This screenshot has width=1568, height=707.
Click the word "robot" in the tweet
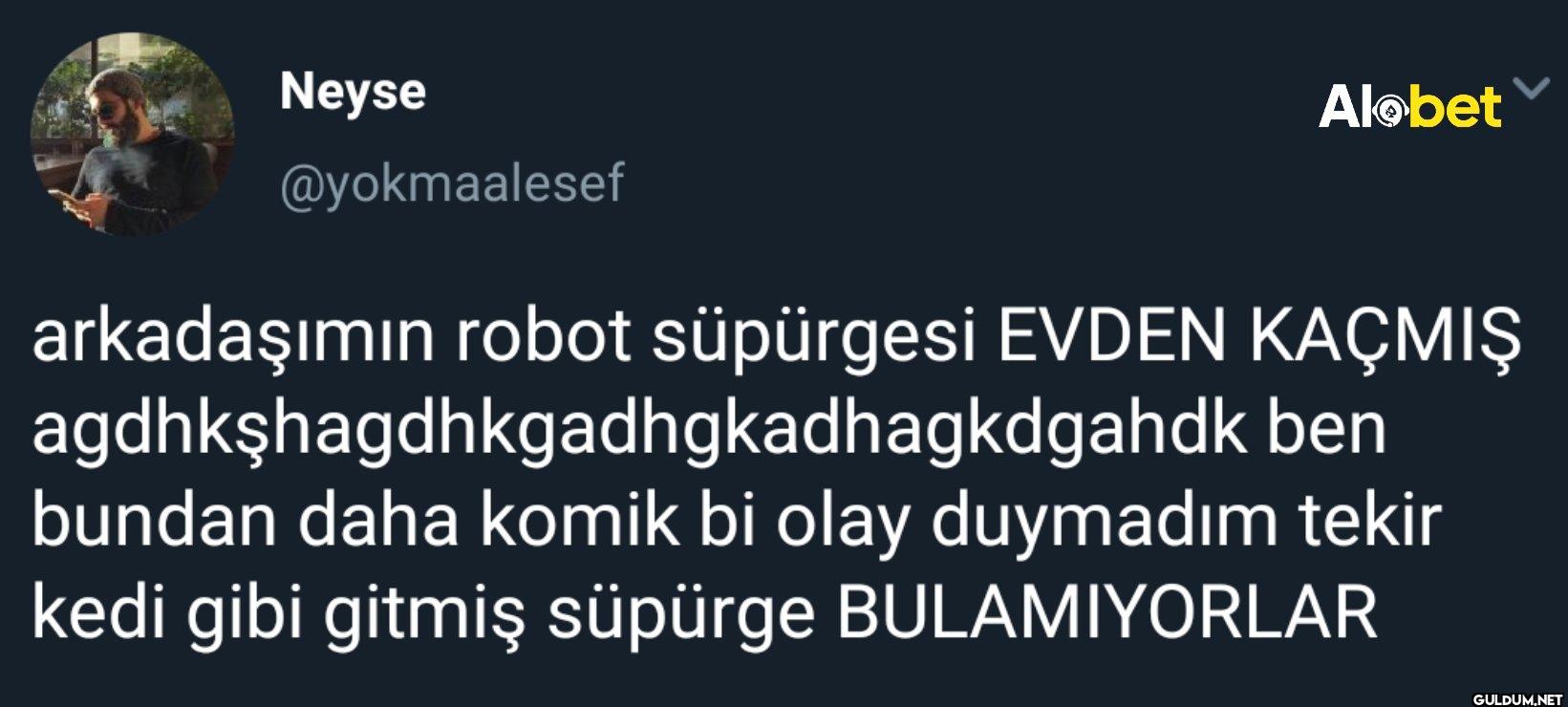click(544, 337)
